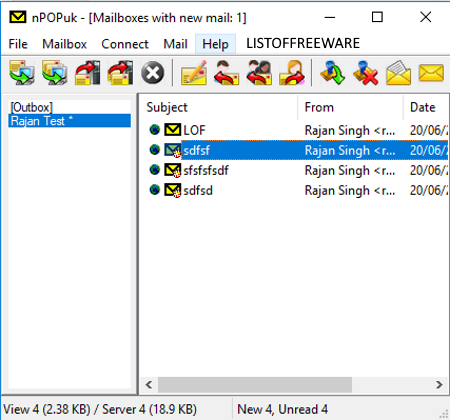Click the globe icon beside sdfsd
Image resolution: width=450 pixels, height=420 pixels.
(154, 190)
